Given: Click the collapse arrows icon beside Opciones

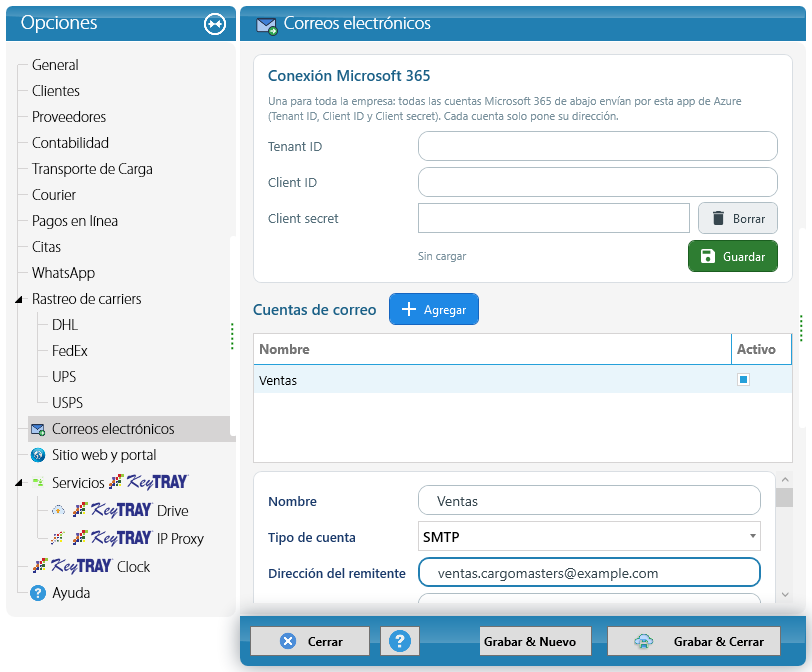Looking at the screenshot, I should point(215,24).
